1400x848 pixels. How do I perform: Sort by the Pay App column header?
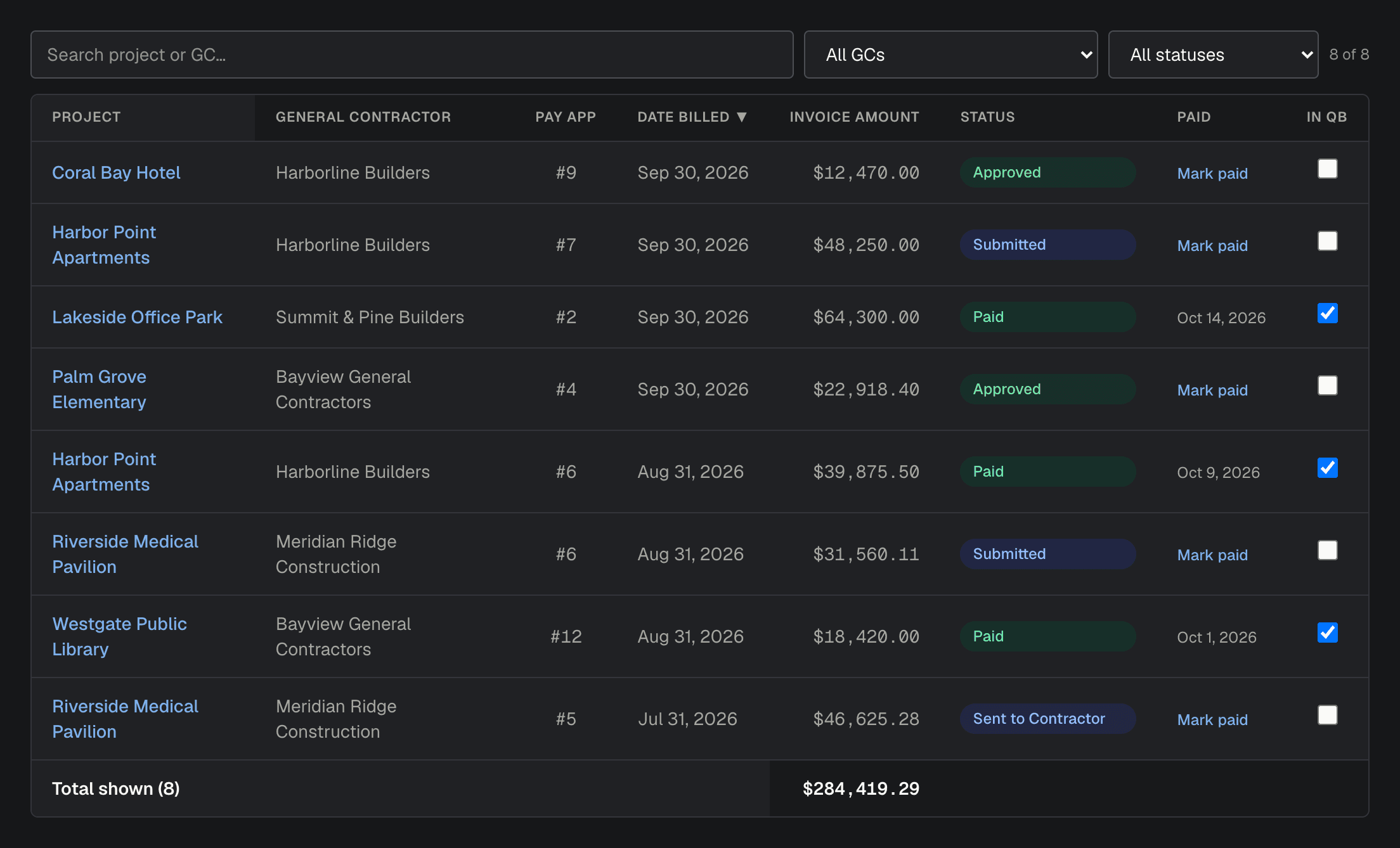(x=566, y=117)
